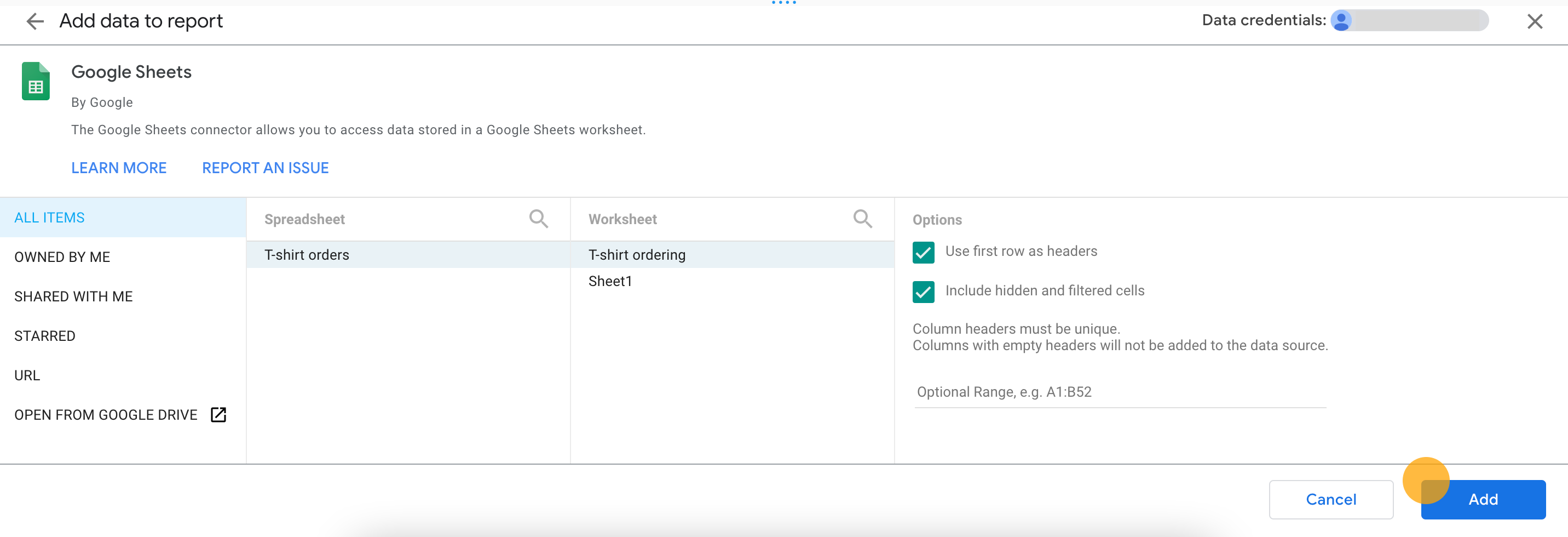Click the data credentials avatar icon
Screen dimensions: 1568x537
coord(1341,21)
